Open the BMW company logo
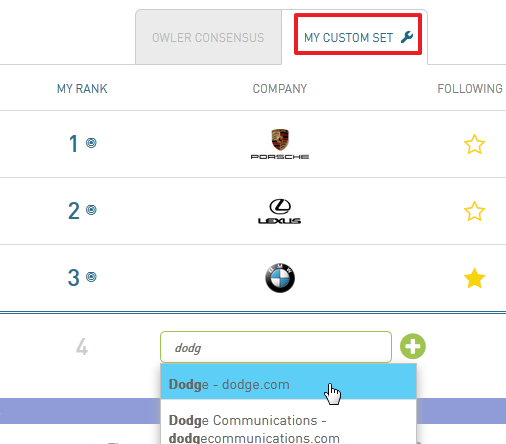Viewport: 506px width, 444px height. [280, 278]
